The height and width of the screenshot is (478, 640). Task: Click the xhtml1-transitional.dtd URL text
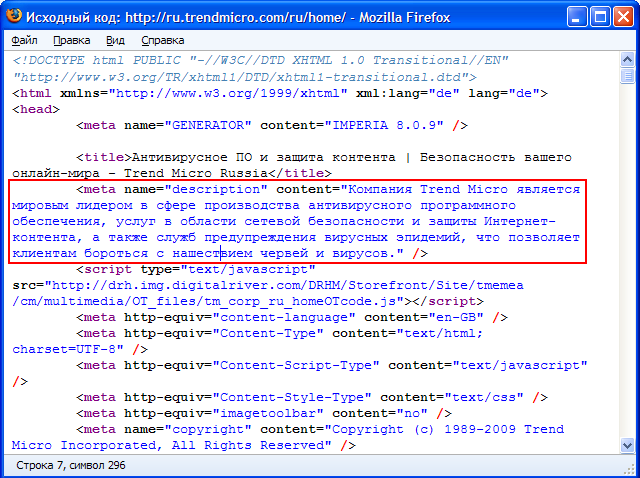(x=244, y=77)
